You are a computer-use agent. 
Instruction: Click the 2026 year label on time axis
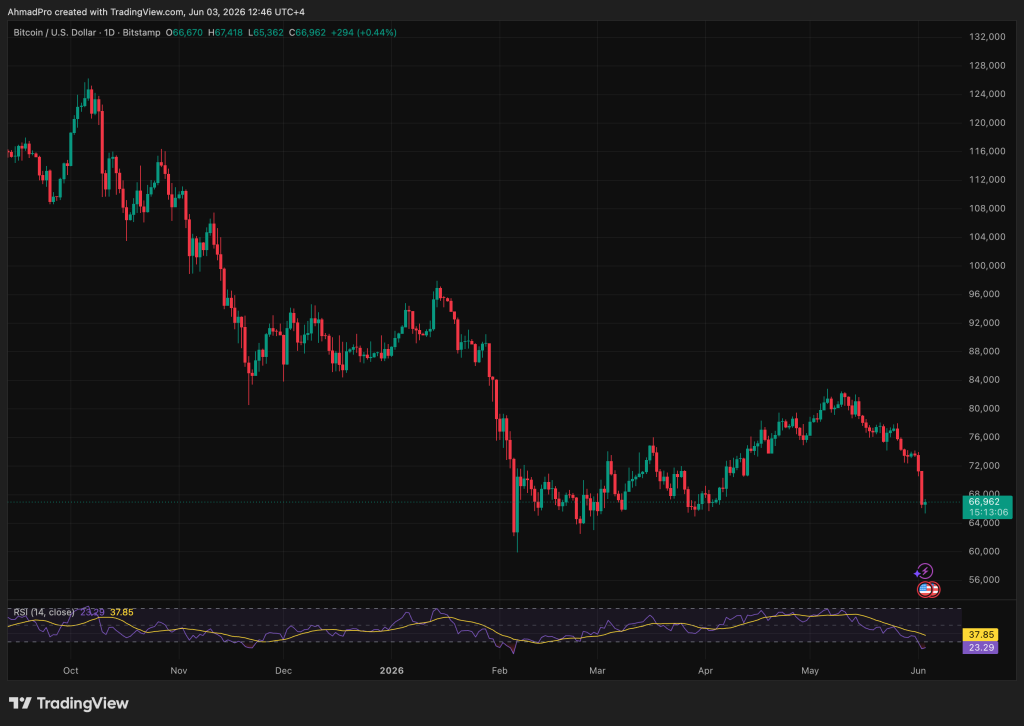click(x=392, y=671)
